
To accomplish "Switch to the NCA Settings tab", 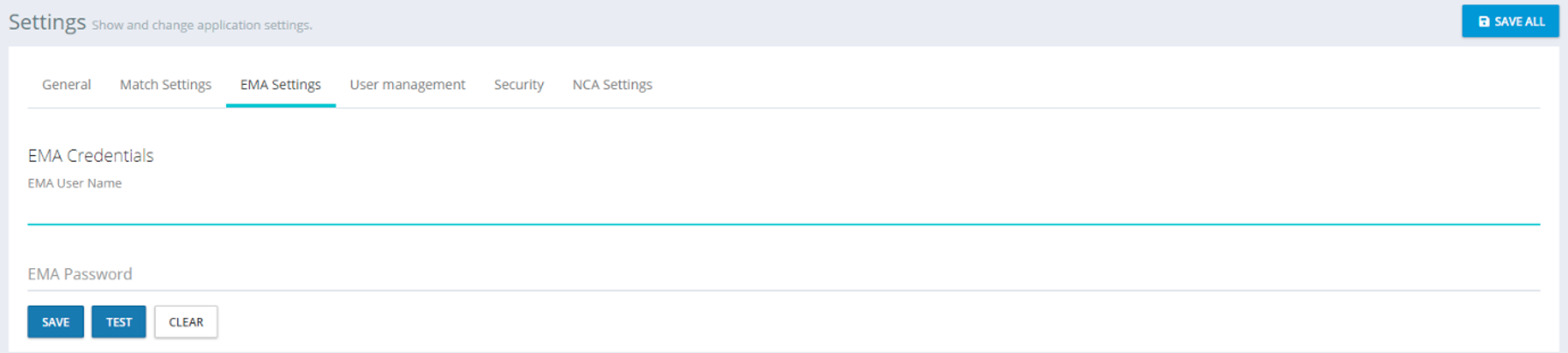I will tap(612, 85).
